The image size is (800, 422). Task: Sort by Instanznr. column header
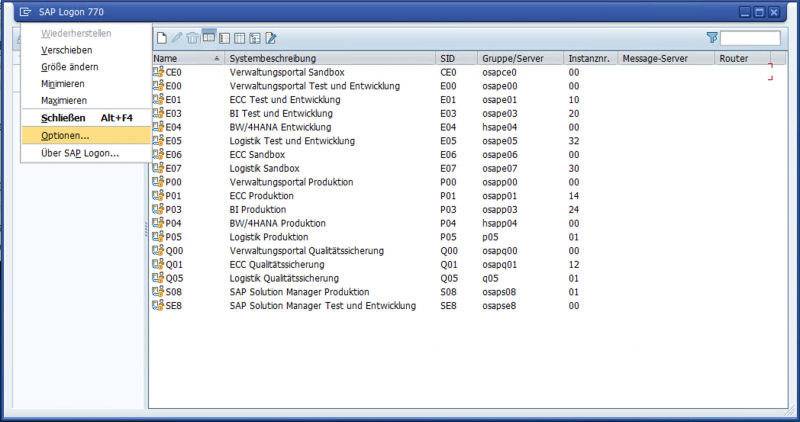[x=590, y=59]
